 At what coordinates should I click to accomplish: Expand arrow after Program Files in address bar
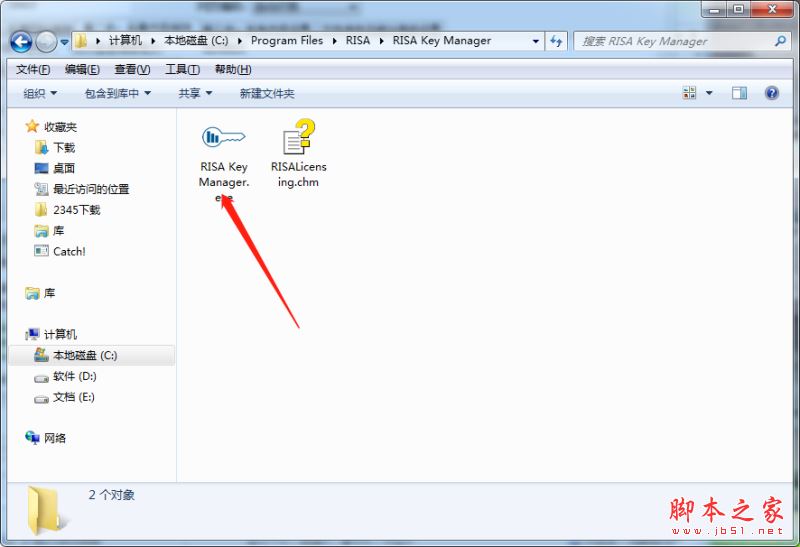pos(335,41)
